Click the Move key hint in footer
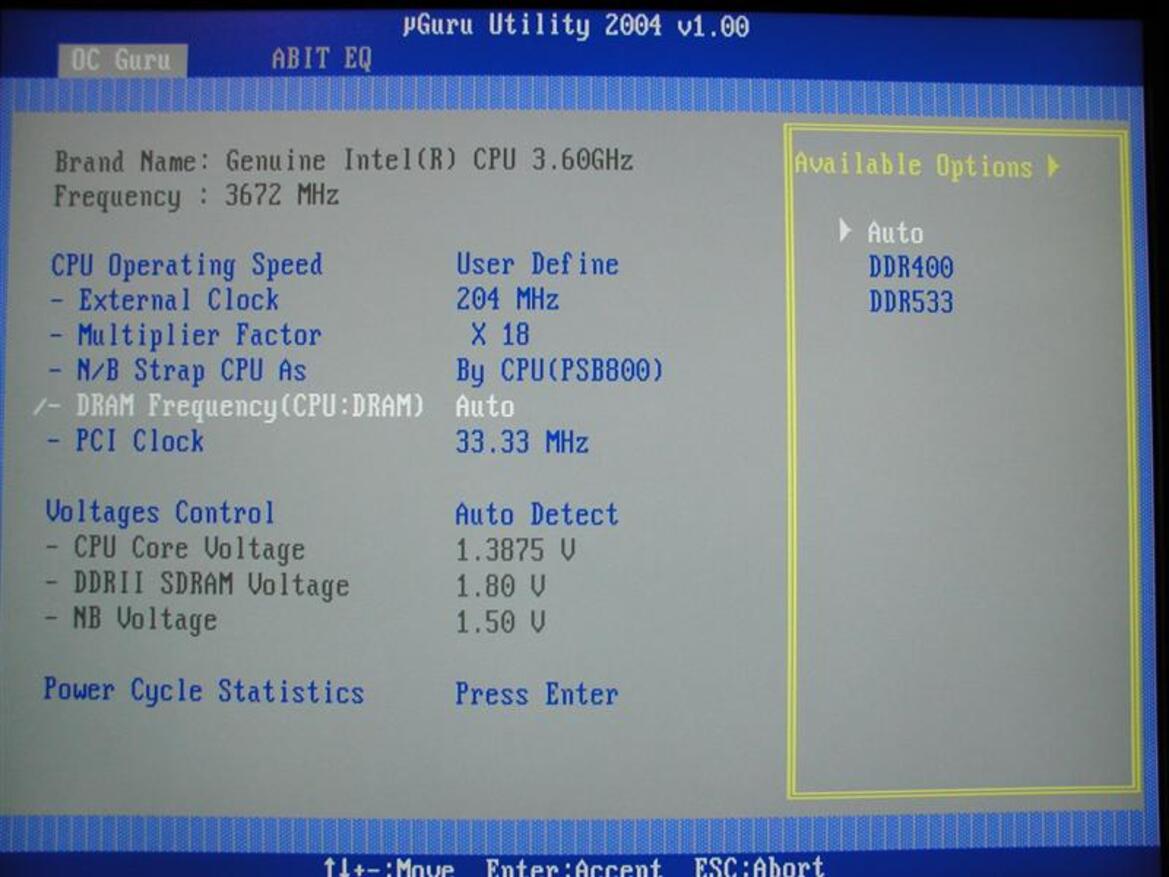Screen dimensions: 1169x877 click(389, 867)
